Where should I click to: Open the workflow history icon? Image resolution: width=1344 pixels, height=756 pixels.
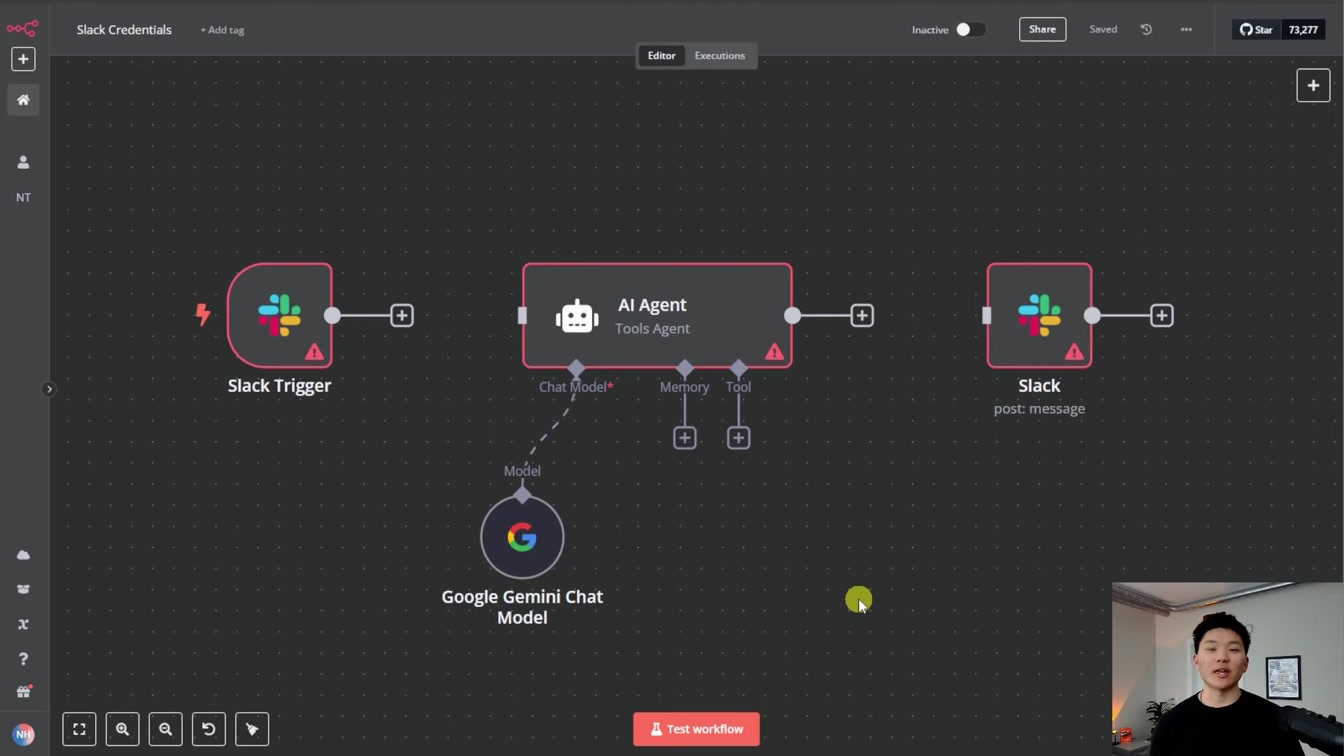[1146, 29]
